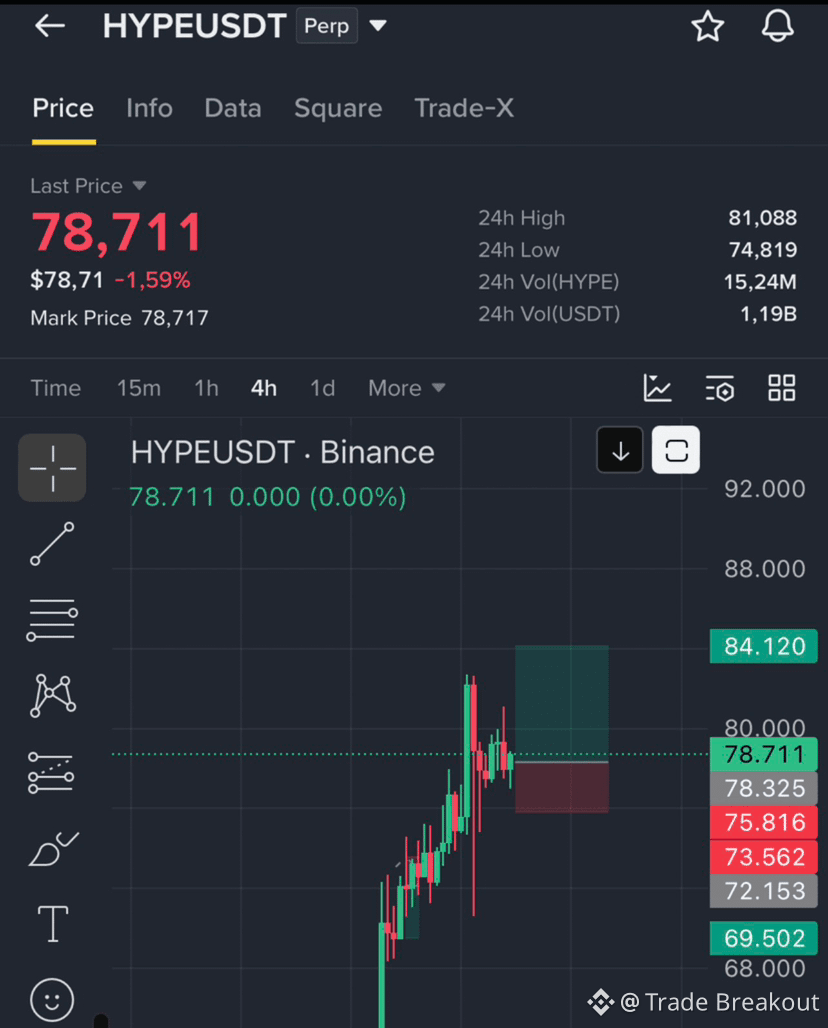The image size is (828, 1028).
Task: Click the down arrow chart button
Action: (x=620, y=450)
